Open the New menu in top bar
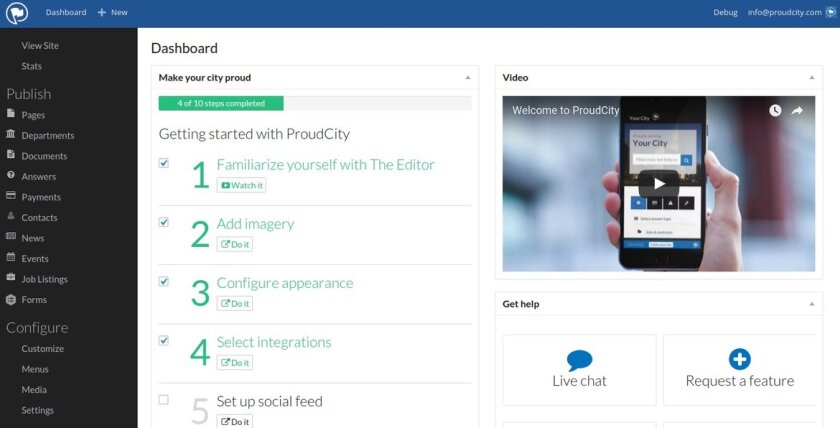 coord(112,12)
